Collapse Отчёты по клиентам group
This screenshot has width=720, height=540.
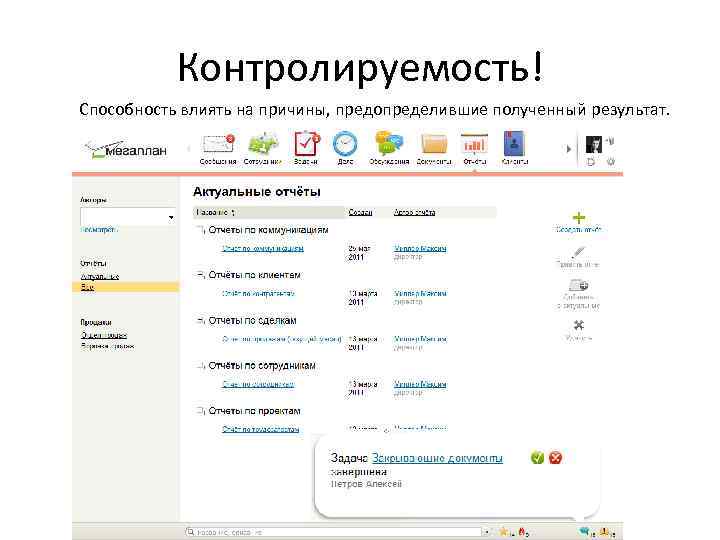200,275
